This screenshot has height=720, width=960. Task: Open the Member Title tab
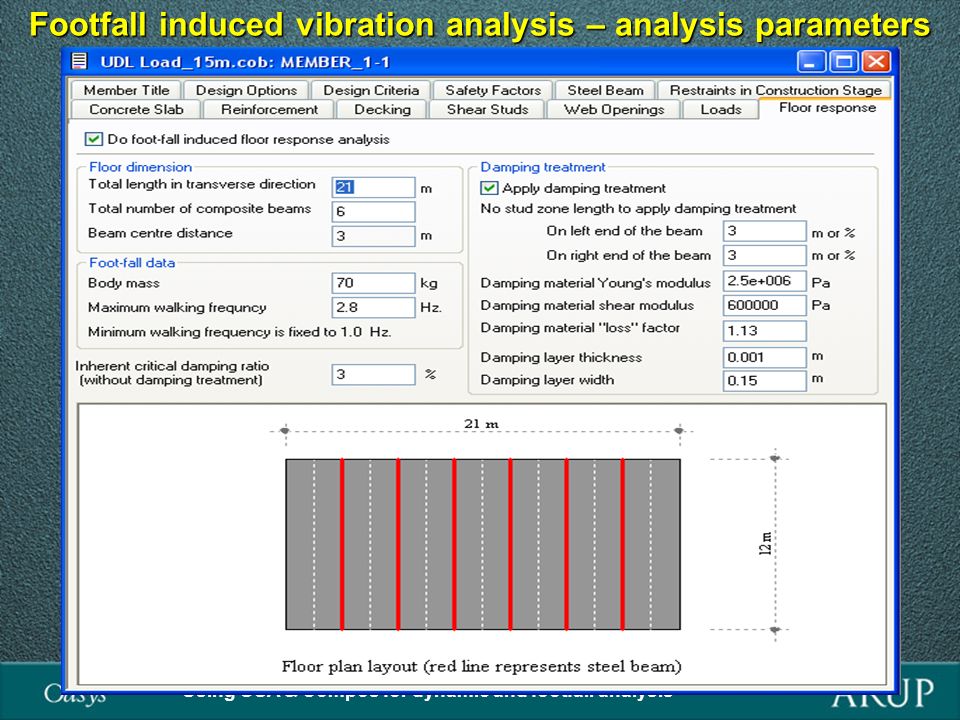[126, 90]
